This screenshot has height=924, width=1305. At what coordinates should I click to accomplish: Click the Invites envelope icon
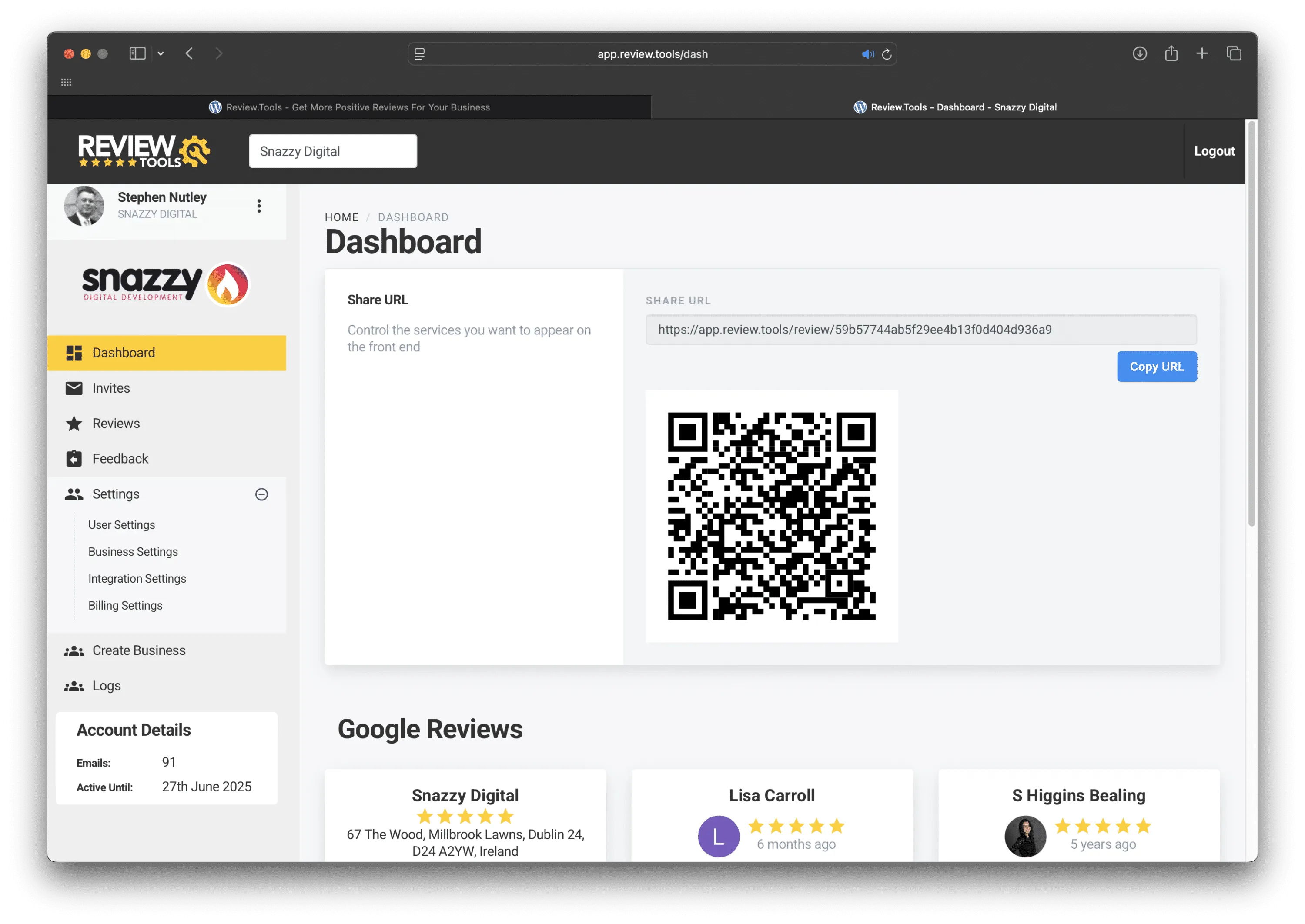[x=74, y=388]
